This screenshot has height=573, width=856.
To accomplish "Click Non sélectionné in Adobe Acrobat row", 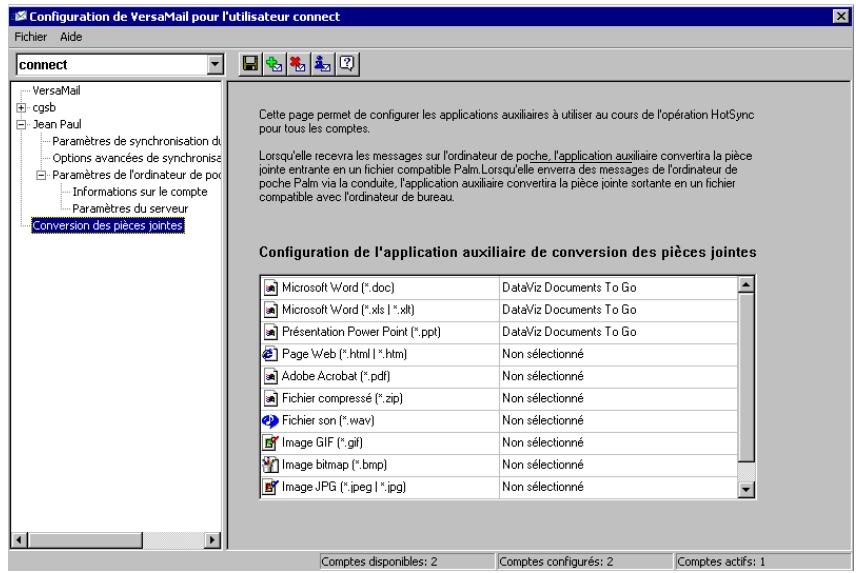I will (543, 376).
